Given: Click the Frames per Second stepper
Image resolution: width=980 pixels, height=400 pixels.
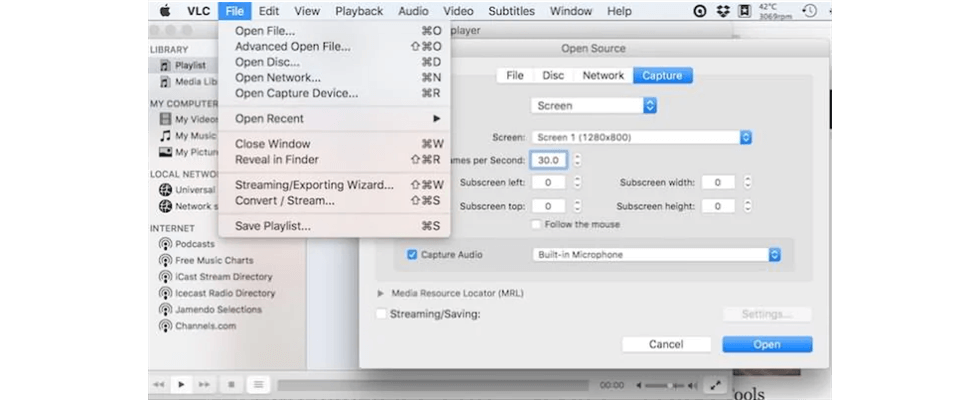Looking at the screenshot, I should (x=577, y=160).
